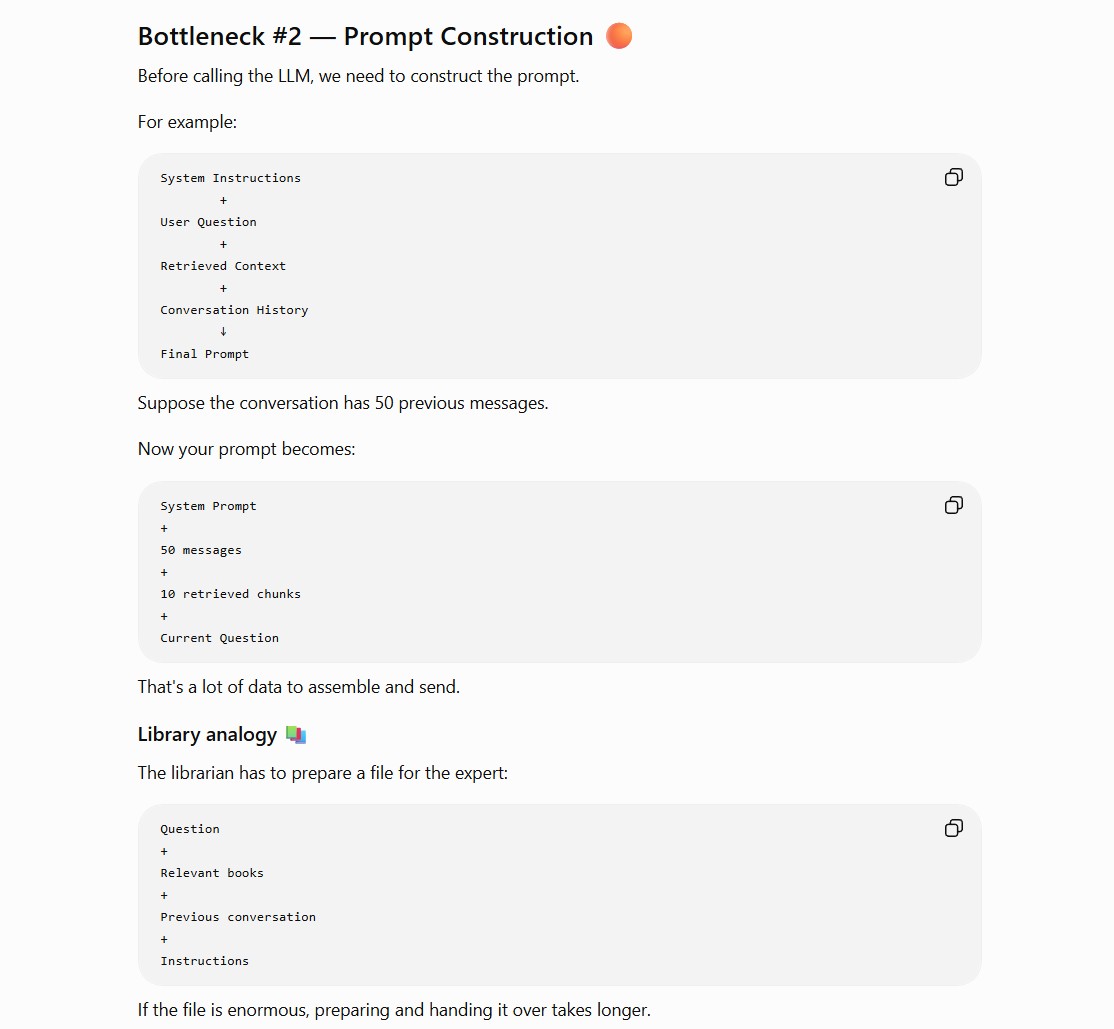Click the 'Previous conversation' code line

click(238, 917)
